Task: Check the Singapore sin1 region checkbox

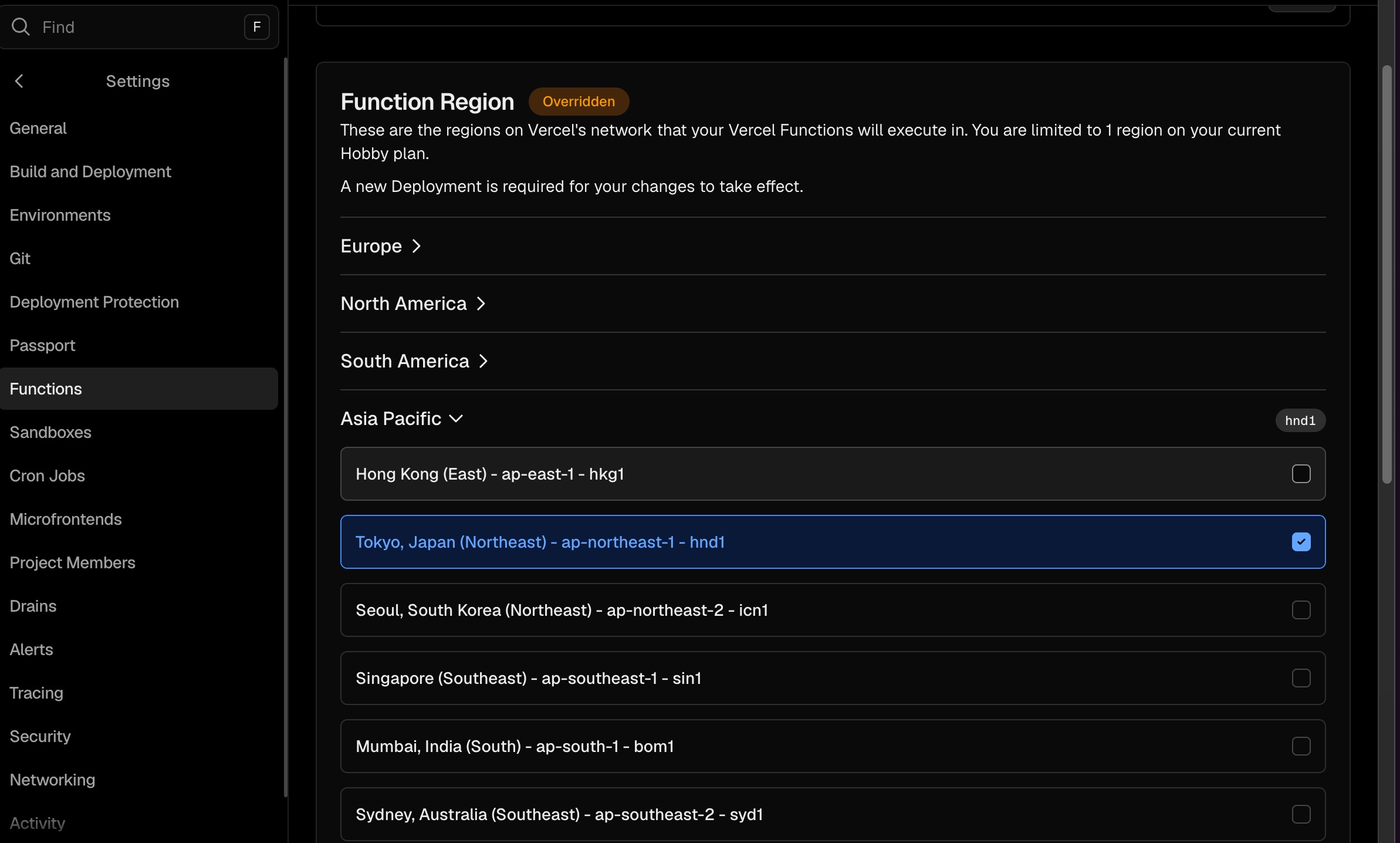Action: 1301,678
